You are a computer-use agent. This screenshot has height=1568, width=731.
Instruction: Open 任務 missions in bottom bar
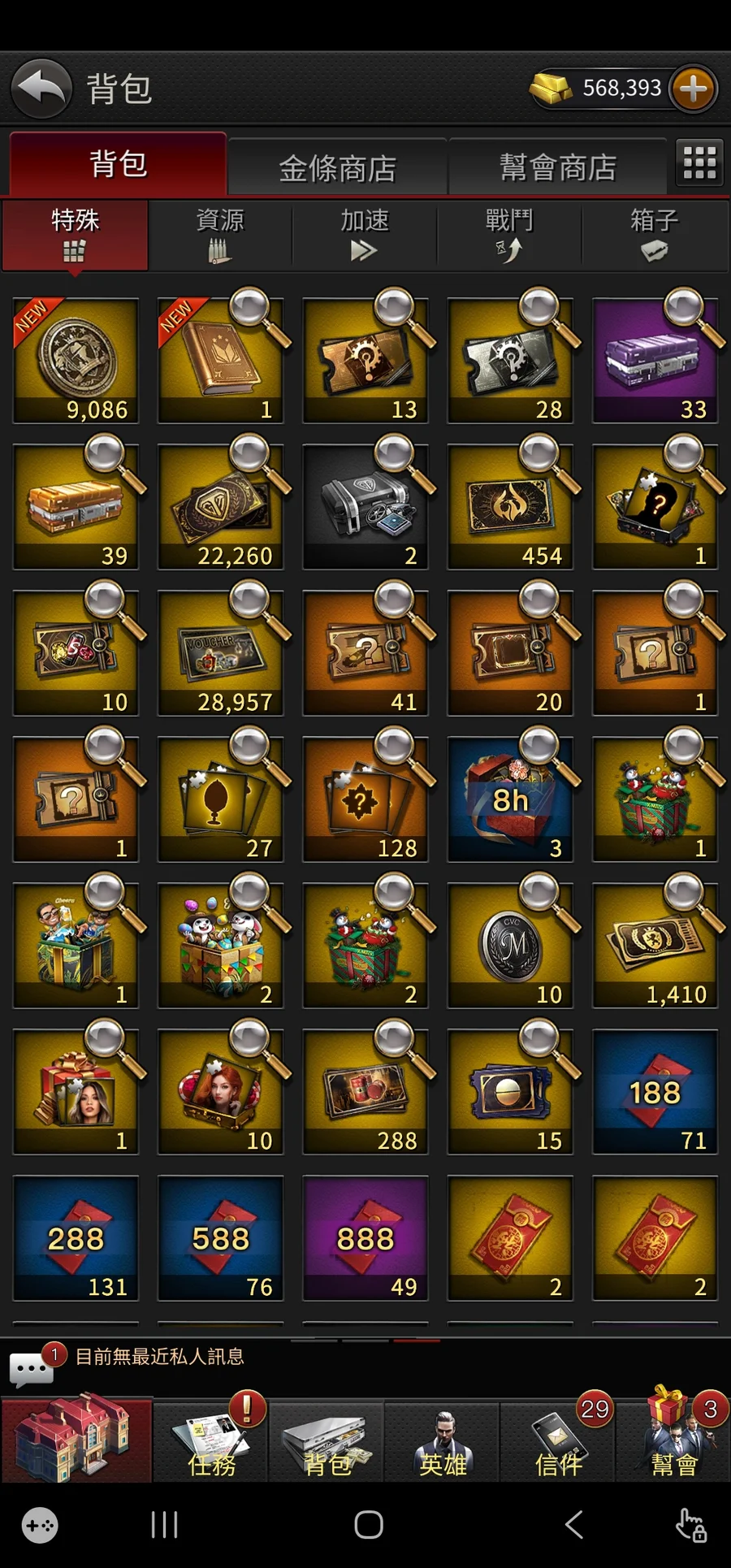(211, 1439)
